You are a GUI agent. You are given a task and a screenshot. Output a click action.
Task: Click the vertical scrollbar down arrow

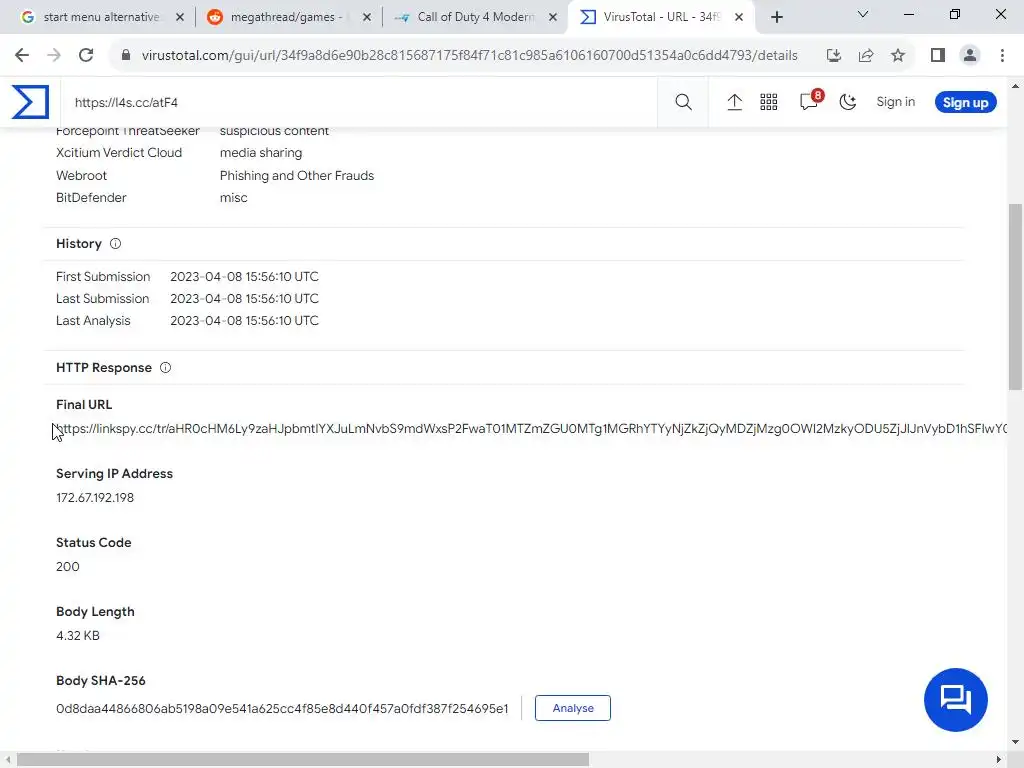[x=1015, y=743]
